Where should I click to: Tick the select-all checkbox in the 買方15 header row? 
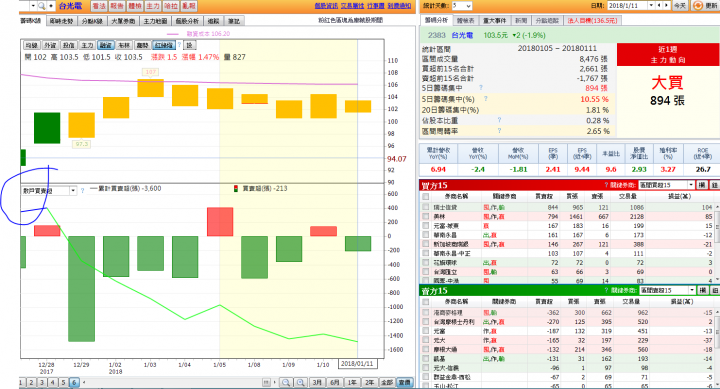pyautogui.click(x=426, y=196)
